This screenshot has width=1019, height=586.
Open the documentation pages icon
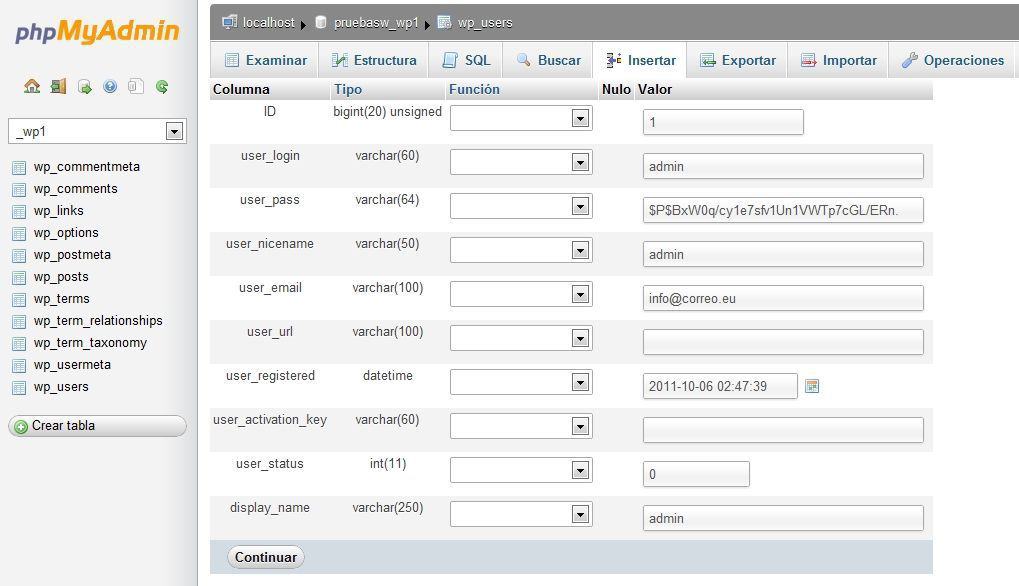[x=136, y=86]
